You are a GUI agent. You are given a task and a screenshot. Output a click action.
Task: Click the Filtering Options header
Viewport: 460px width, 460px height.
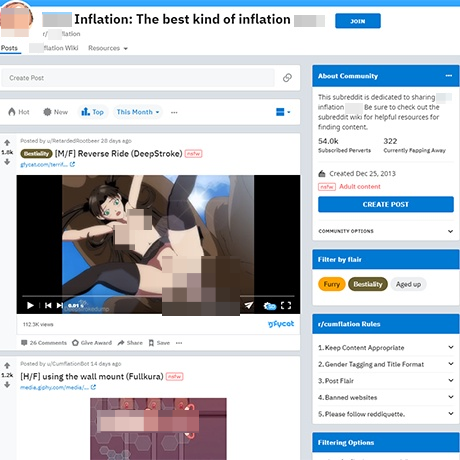point(386,442)
